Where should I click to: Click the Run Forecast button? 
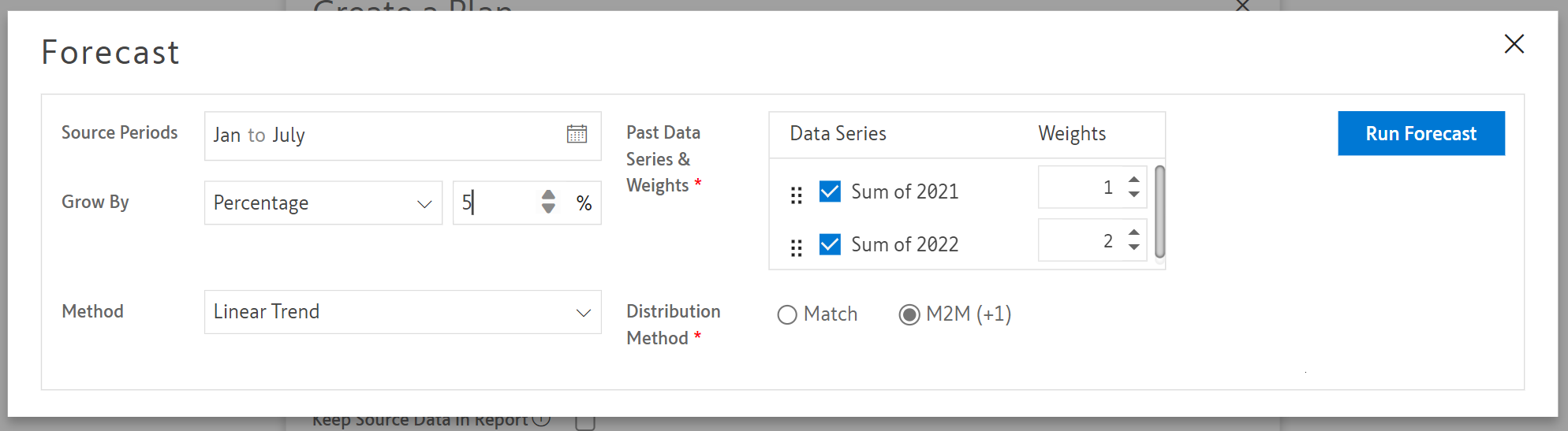coord(1421,133)
